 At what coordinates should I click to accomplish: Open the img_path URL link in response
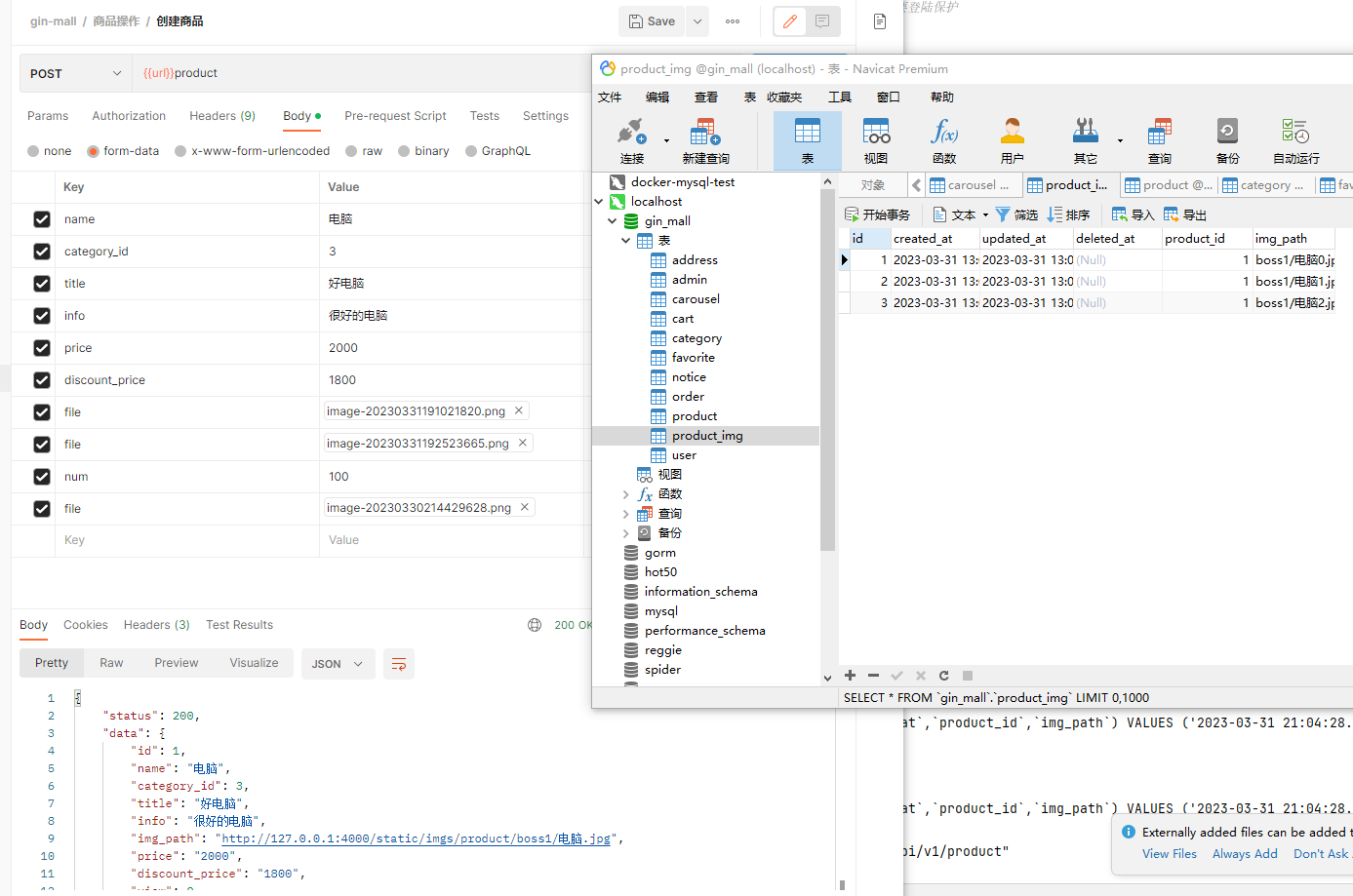tap(416, 838)
